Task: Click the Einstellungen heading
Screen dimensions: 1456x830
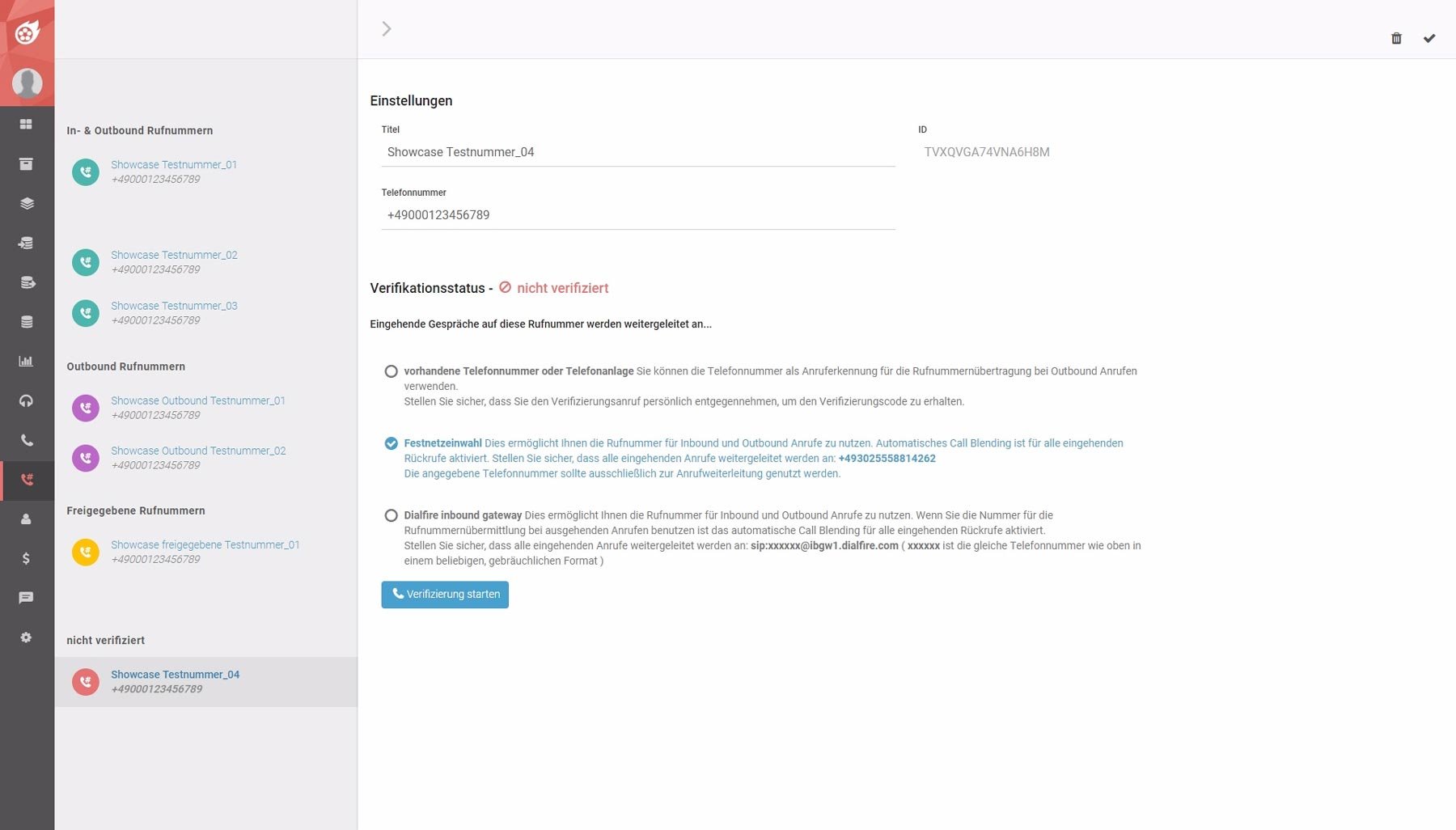Action: pyautogui.click(x=411, y=101)
